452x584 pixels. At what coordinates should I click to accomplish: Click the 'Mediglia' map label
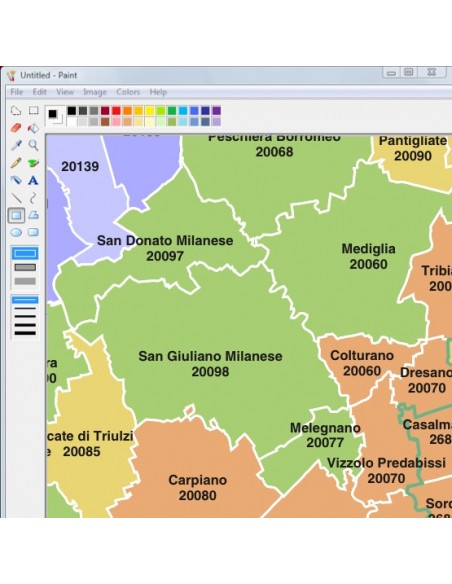(368, 249)
